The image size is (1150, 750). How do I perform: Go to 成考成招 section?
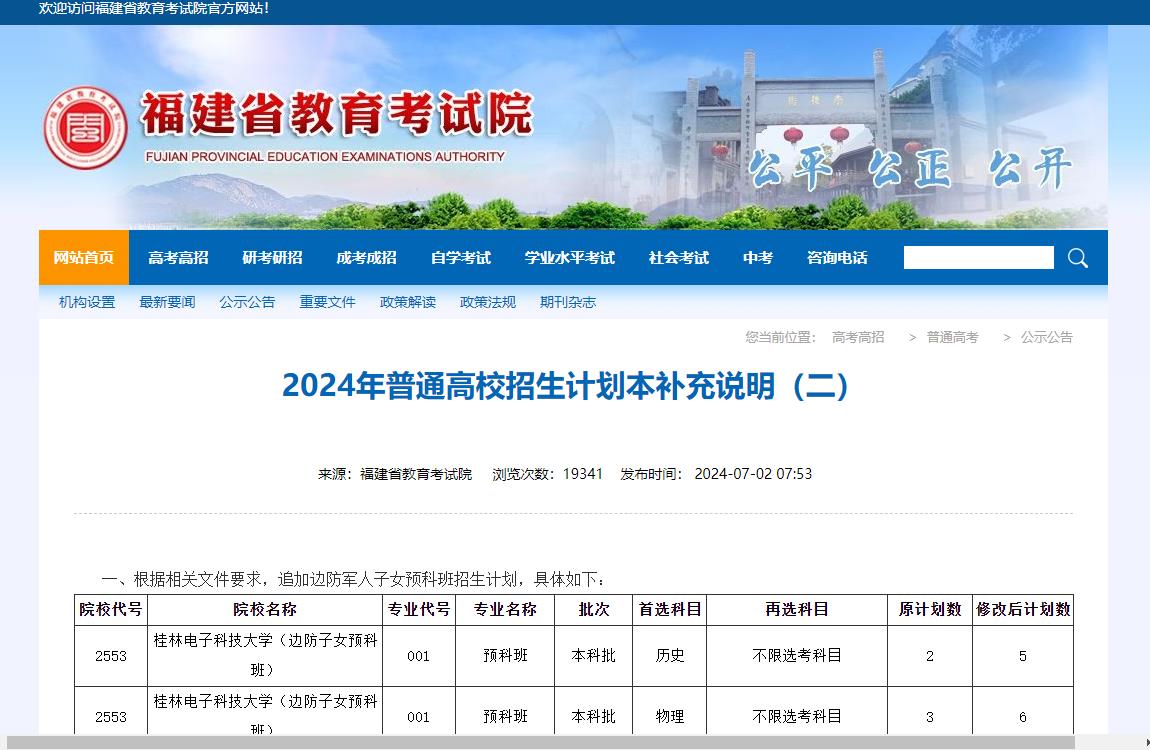coord(366,258)
